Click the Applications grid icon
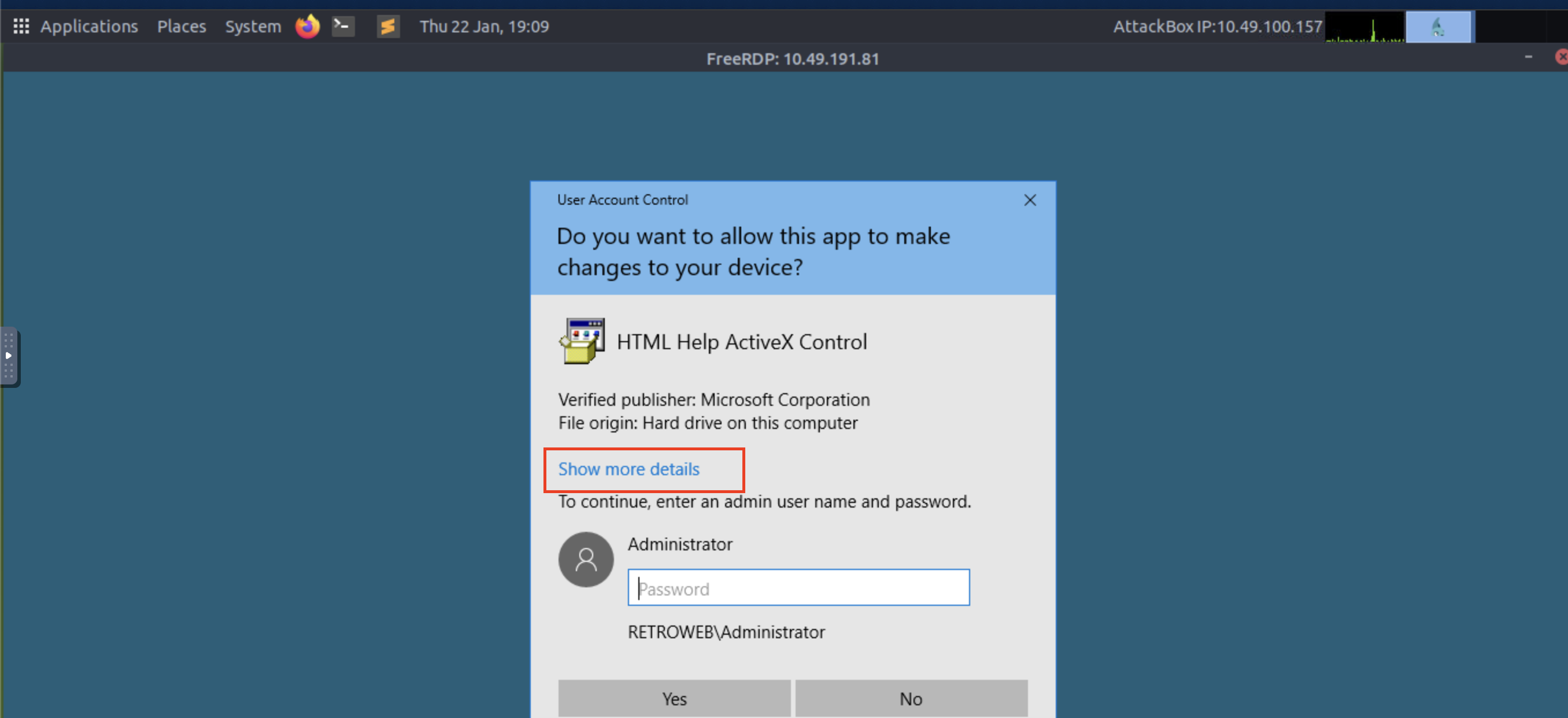 21,26
